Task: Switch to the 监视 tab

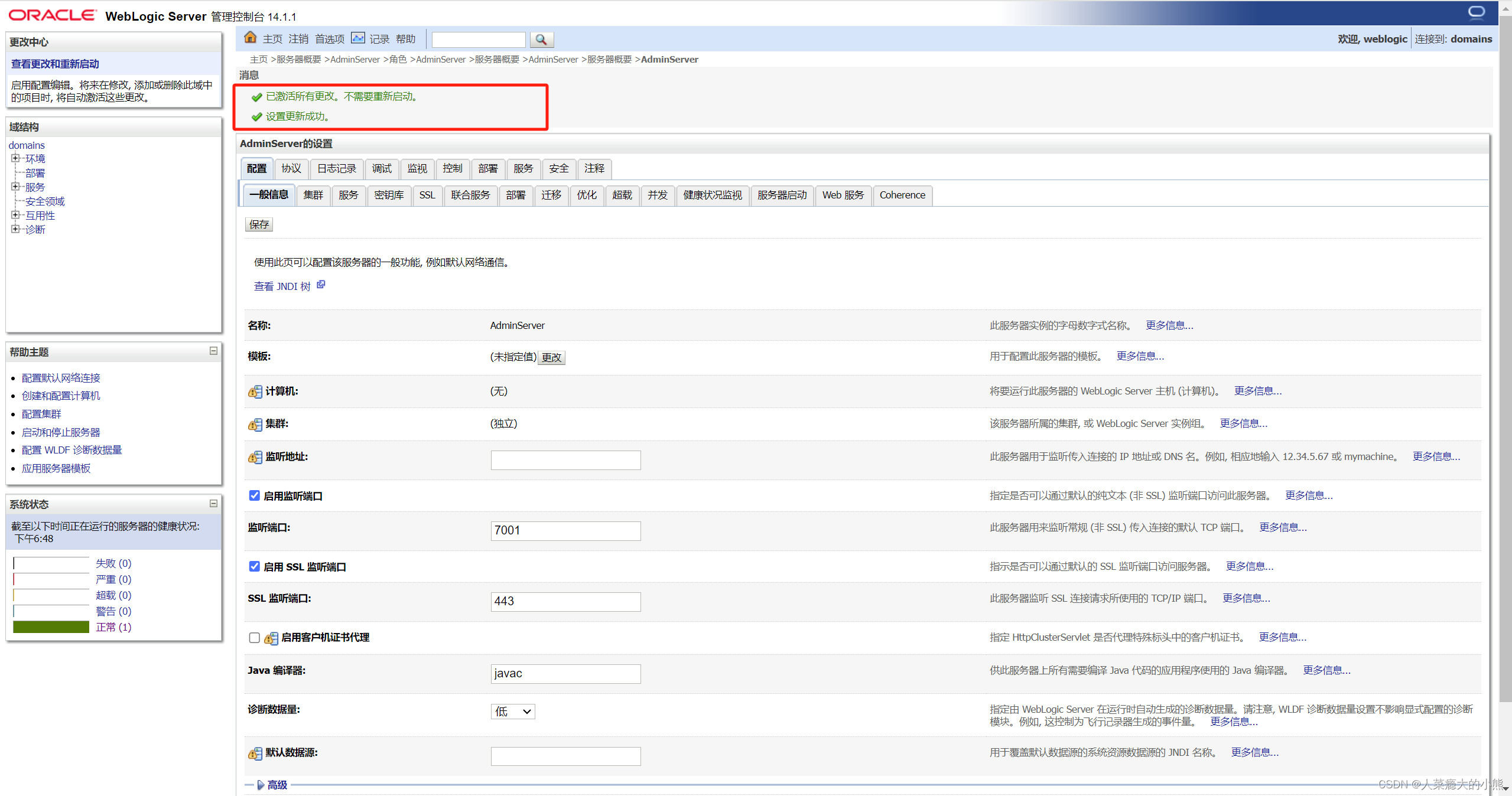Action: point(417,169)
